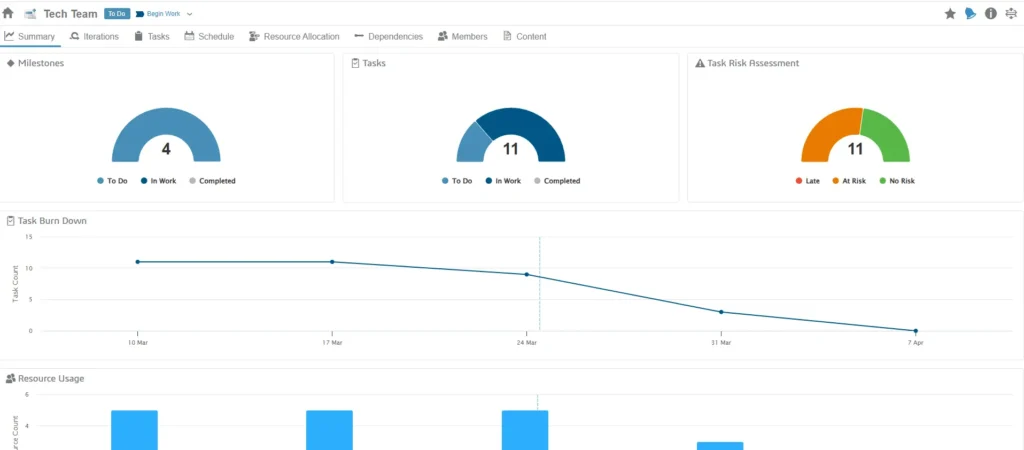Click the Task Risk Assessment warning icon

click(x=700, y=63)
